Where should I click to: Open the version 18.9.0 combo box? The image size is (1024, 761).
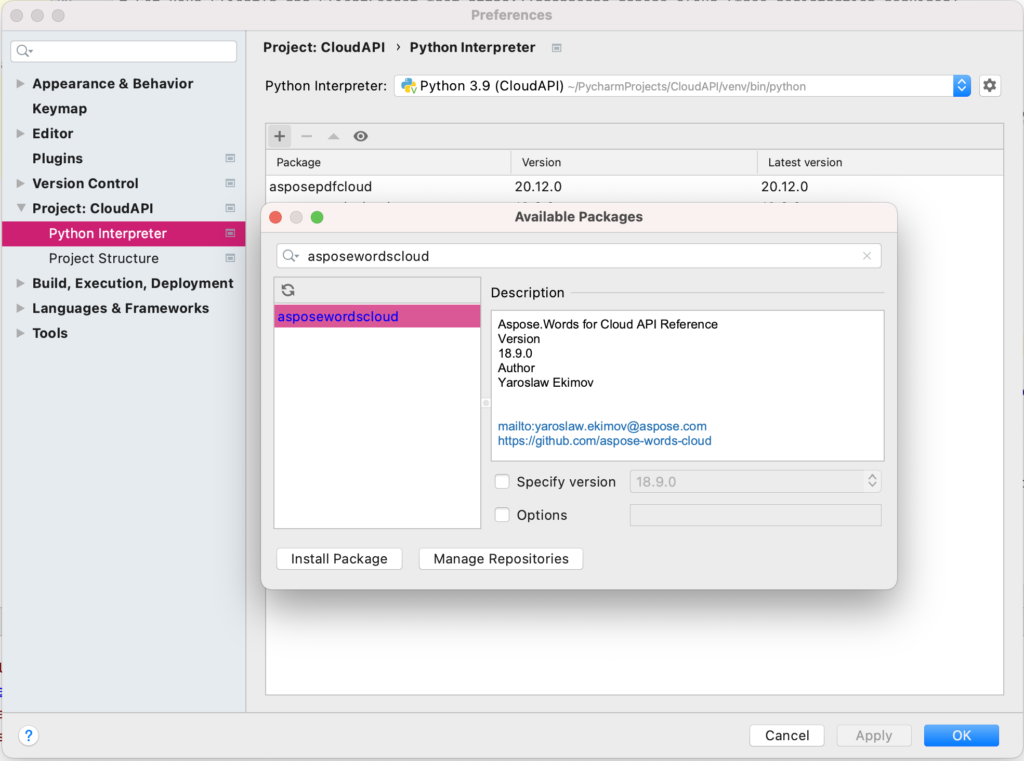(x=755, y=481)
